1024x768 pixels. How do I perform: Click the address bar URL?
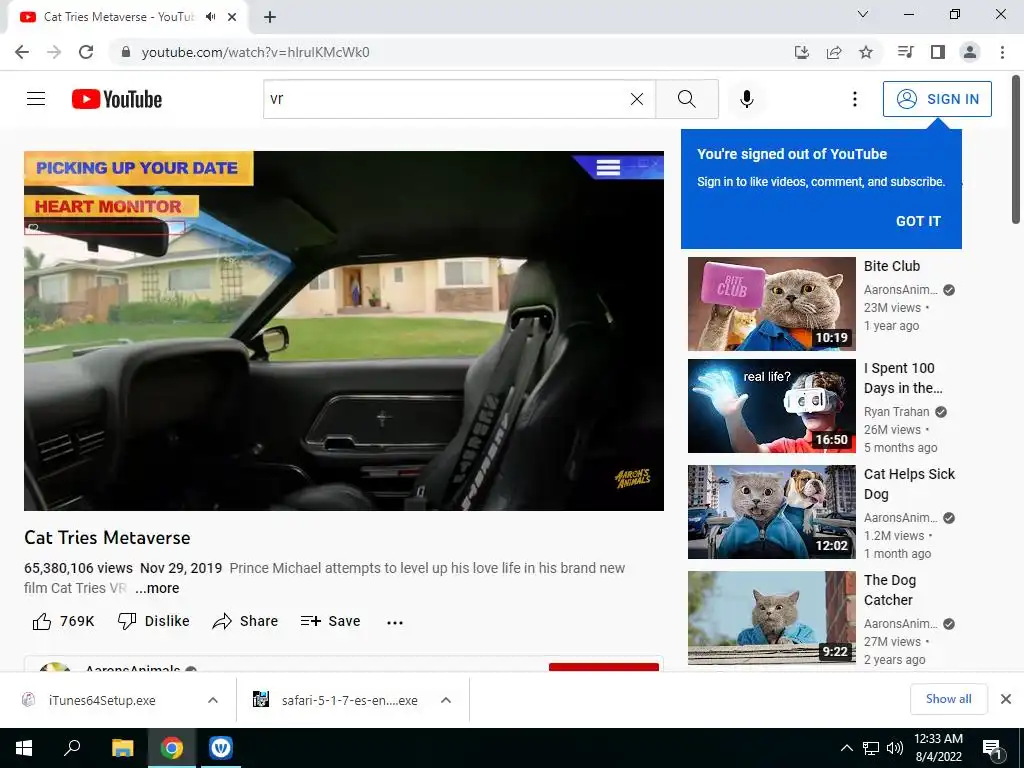tap(255, 52)
